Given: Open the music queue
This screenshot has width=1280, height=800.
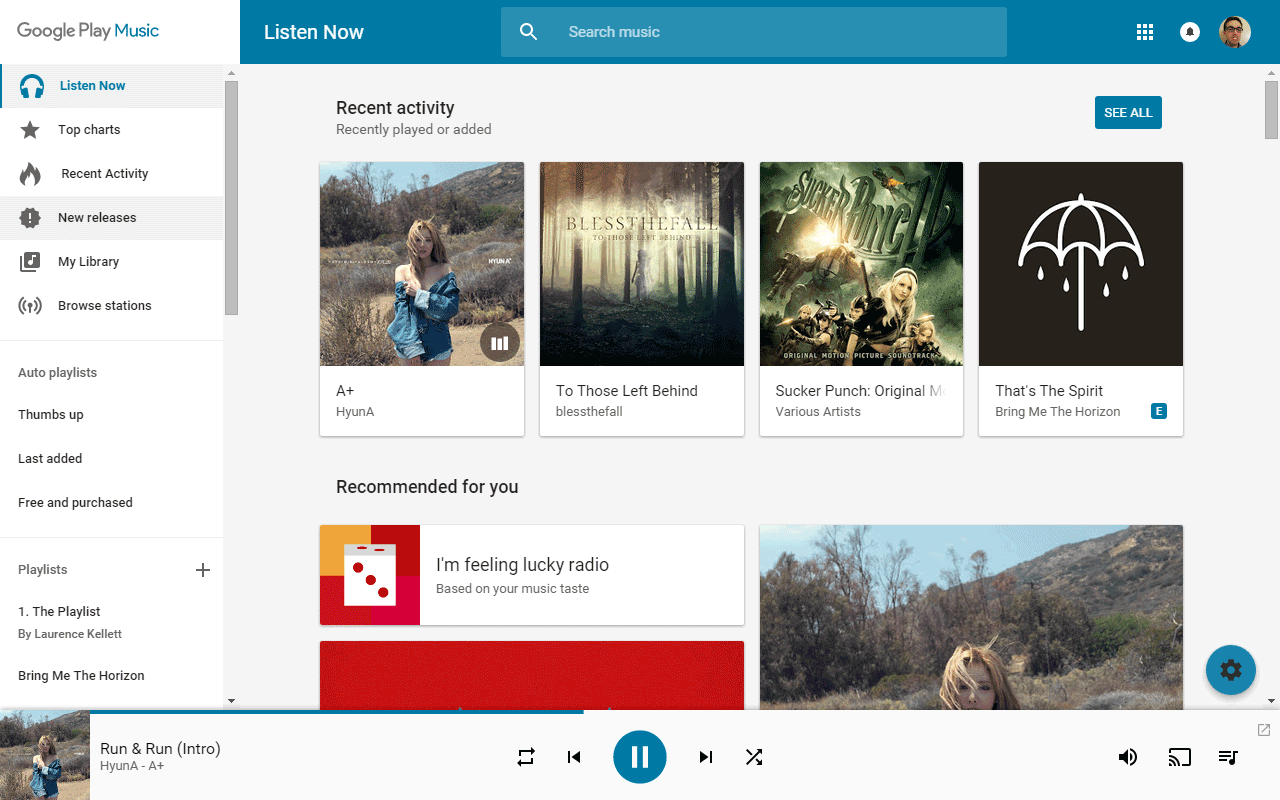Looking at the screenshot, I should (x=1227, y=757).
